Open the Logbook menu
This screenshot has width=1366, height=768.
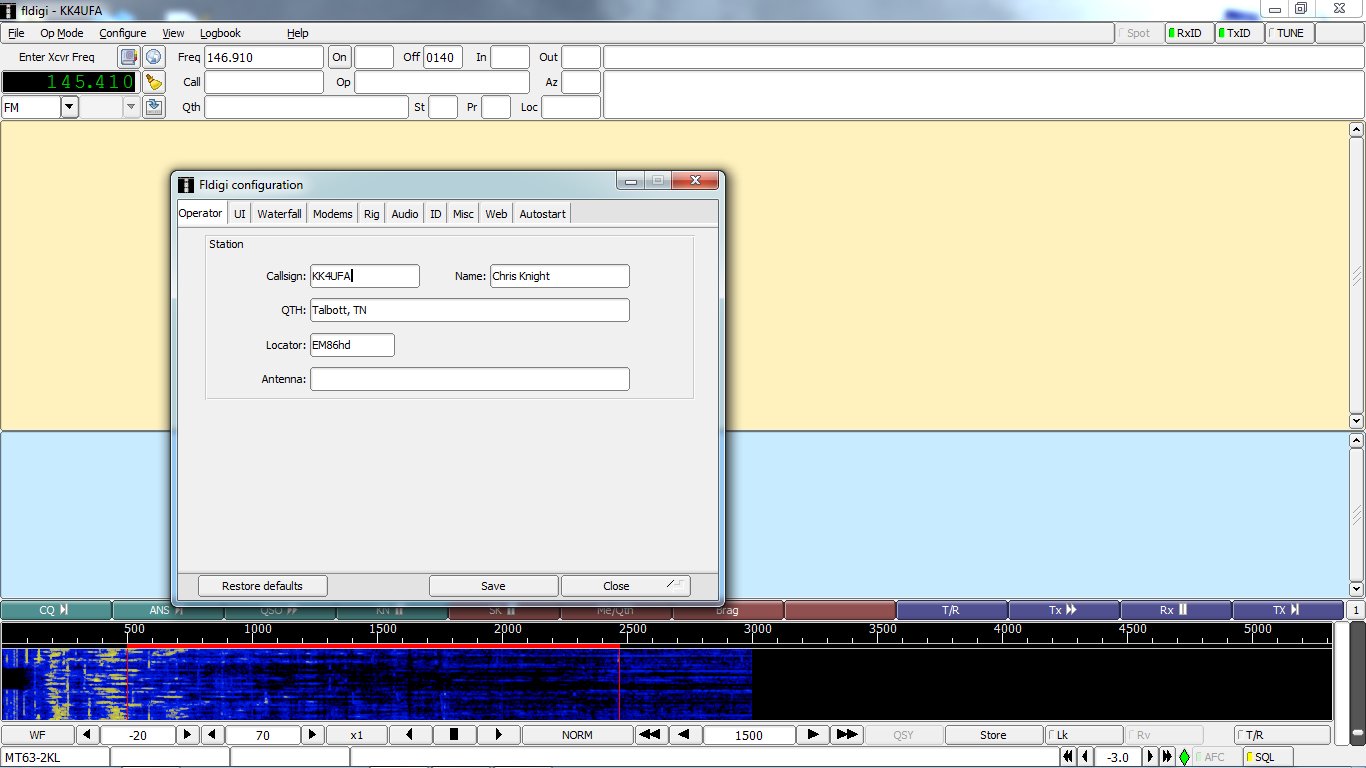pyautogui.click(x=221, y=33)
